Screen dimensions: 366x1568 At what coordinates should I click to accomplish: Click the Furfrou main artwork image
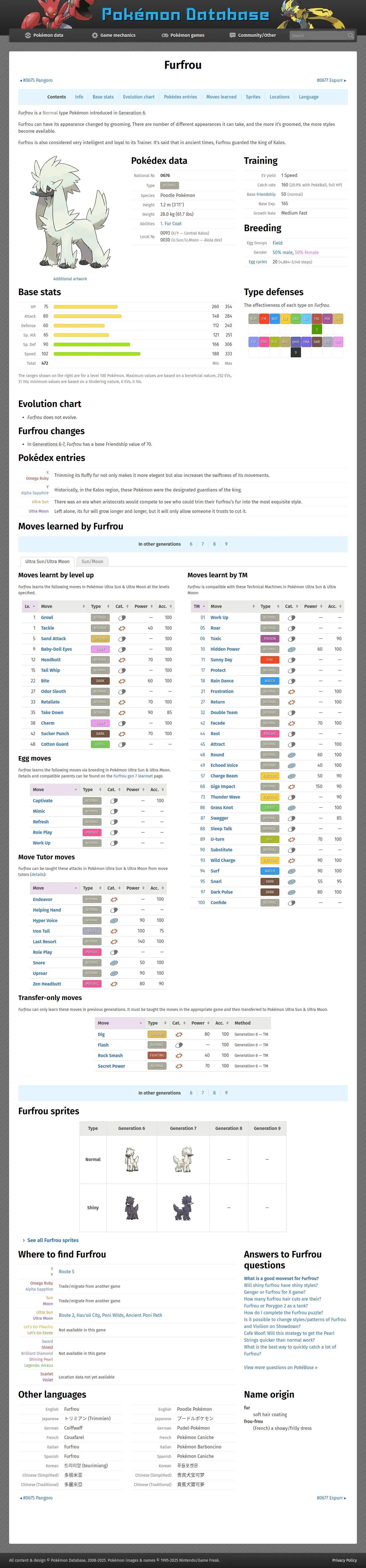point(70,211)
